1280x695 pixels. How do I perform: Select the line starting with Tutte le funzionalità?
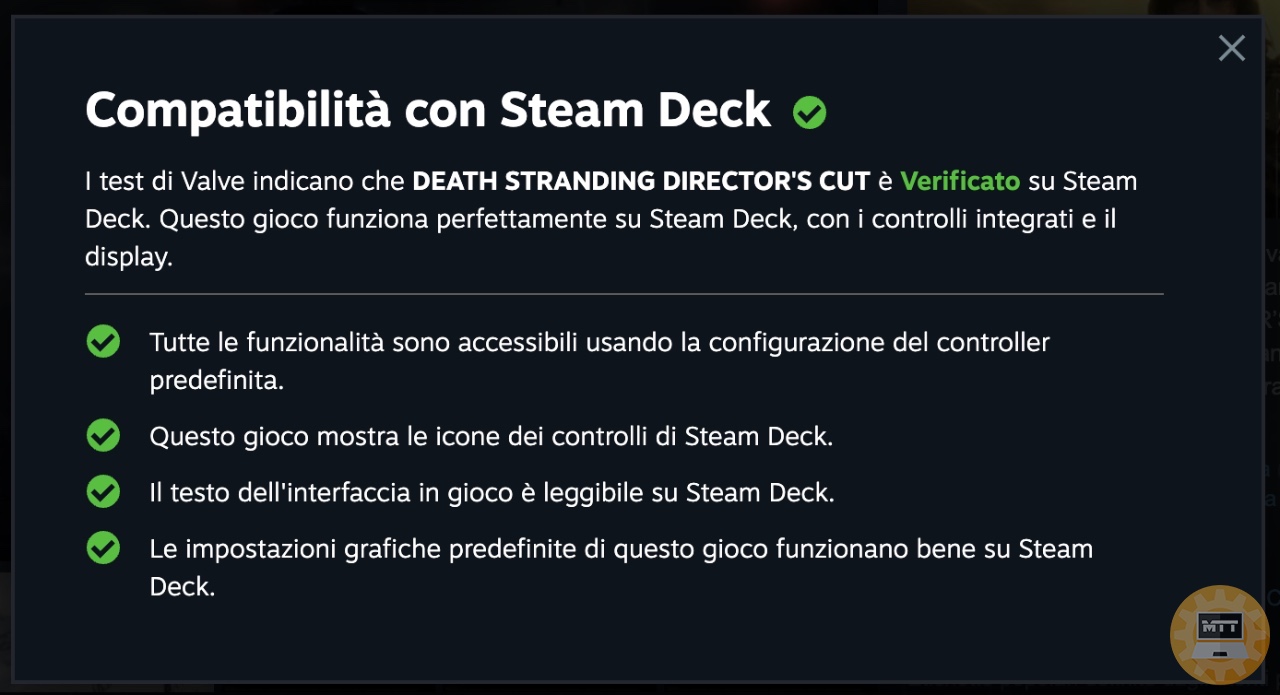click(600, 362)
